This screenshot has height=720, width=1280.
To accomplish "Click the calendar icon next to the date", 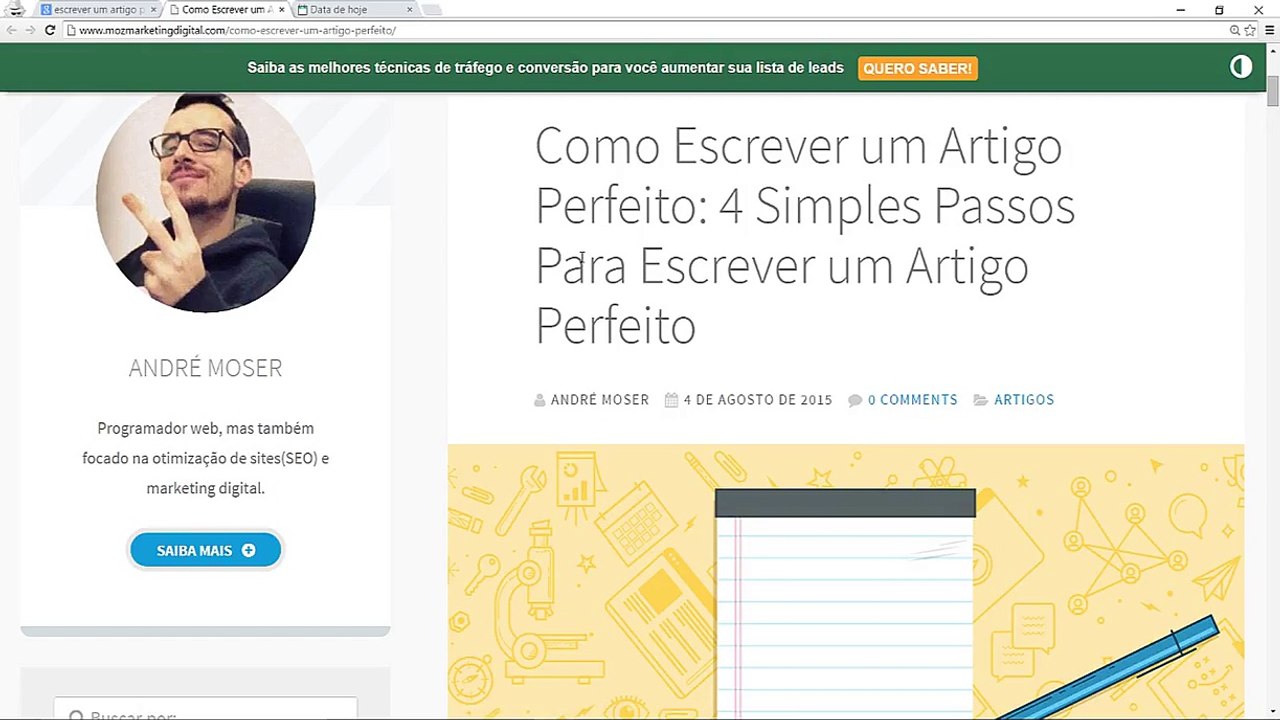I will click(671, 399).
